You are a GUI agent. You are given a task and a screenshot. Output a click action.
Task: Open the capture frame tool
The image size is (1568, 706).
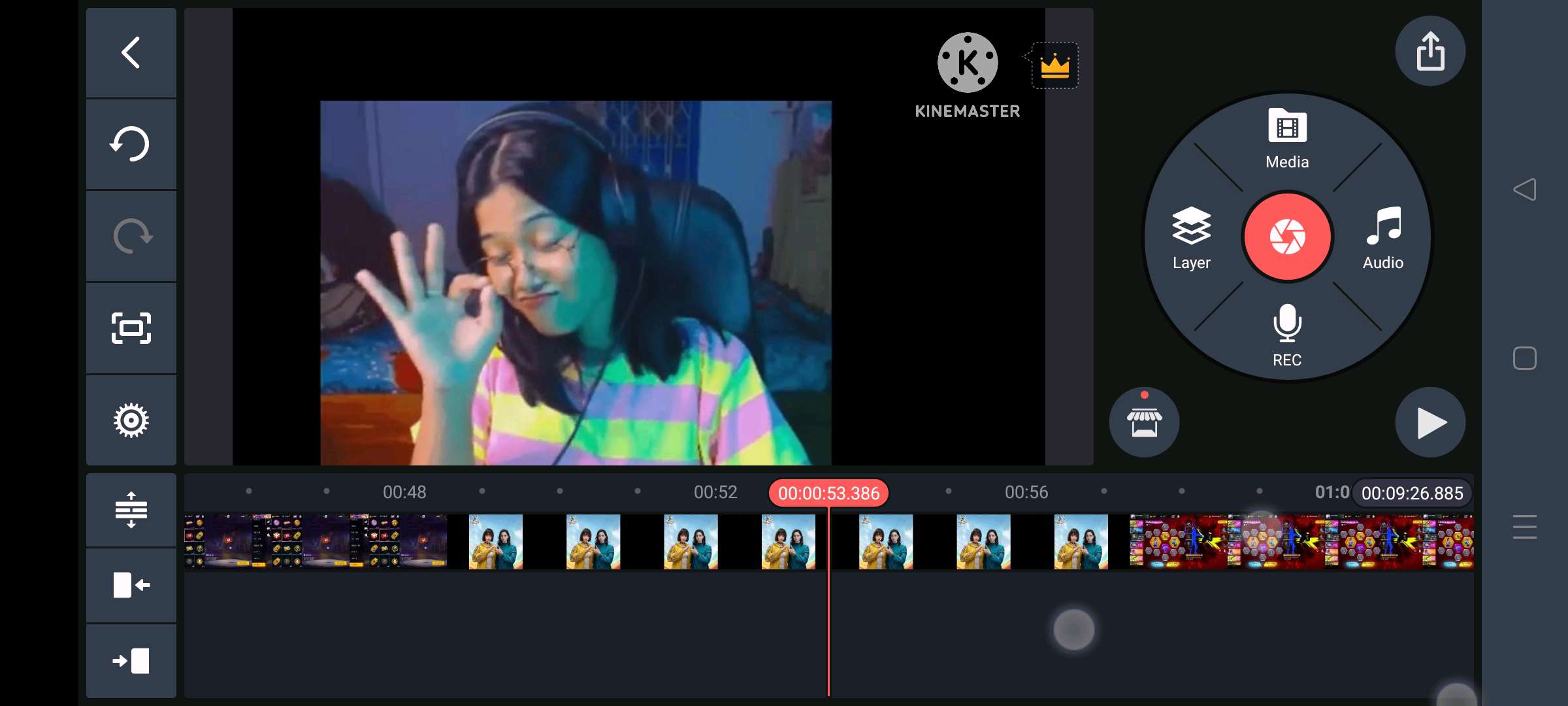(131, 328)
